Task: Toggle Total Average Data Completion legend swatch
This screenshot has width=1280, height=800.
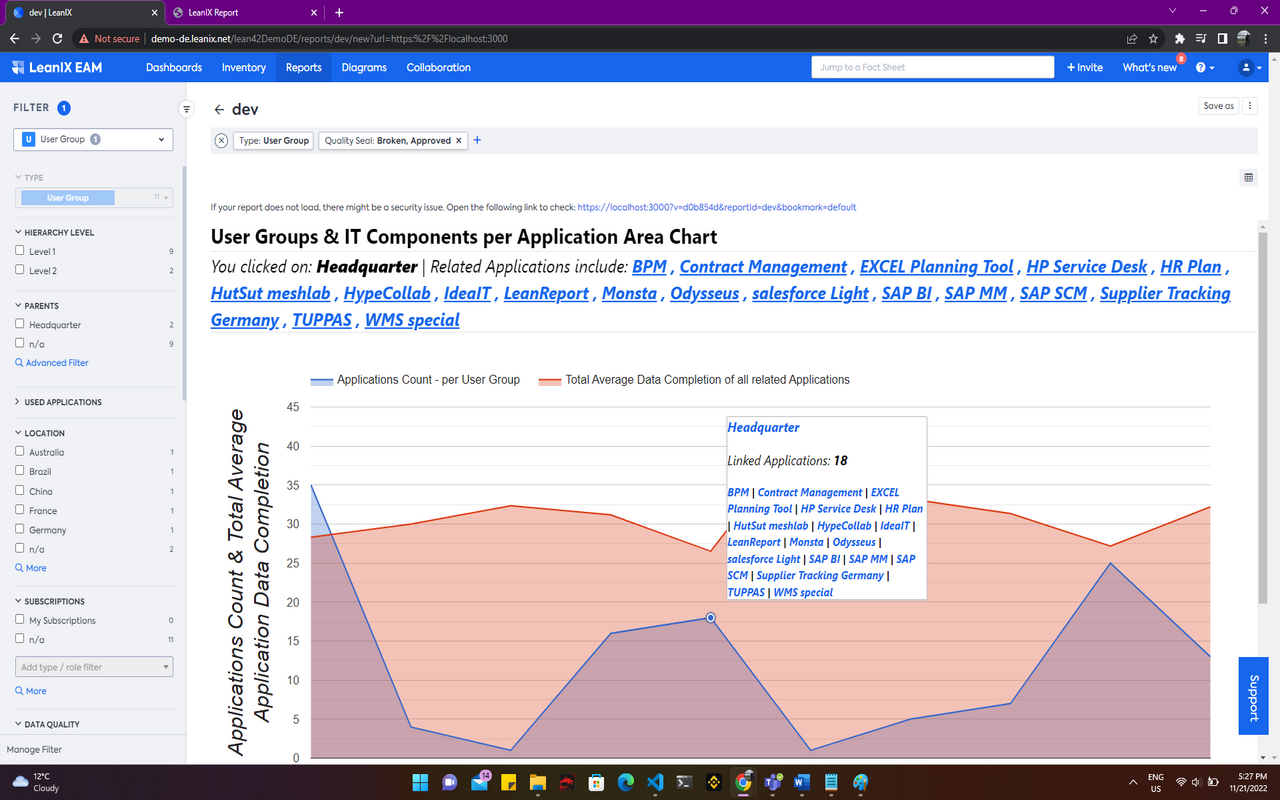Action: [x=549, y=380]
